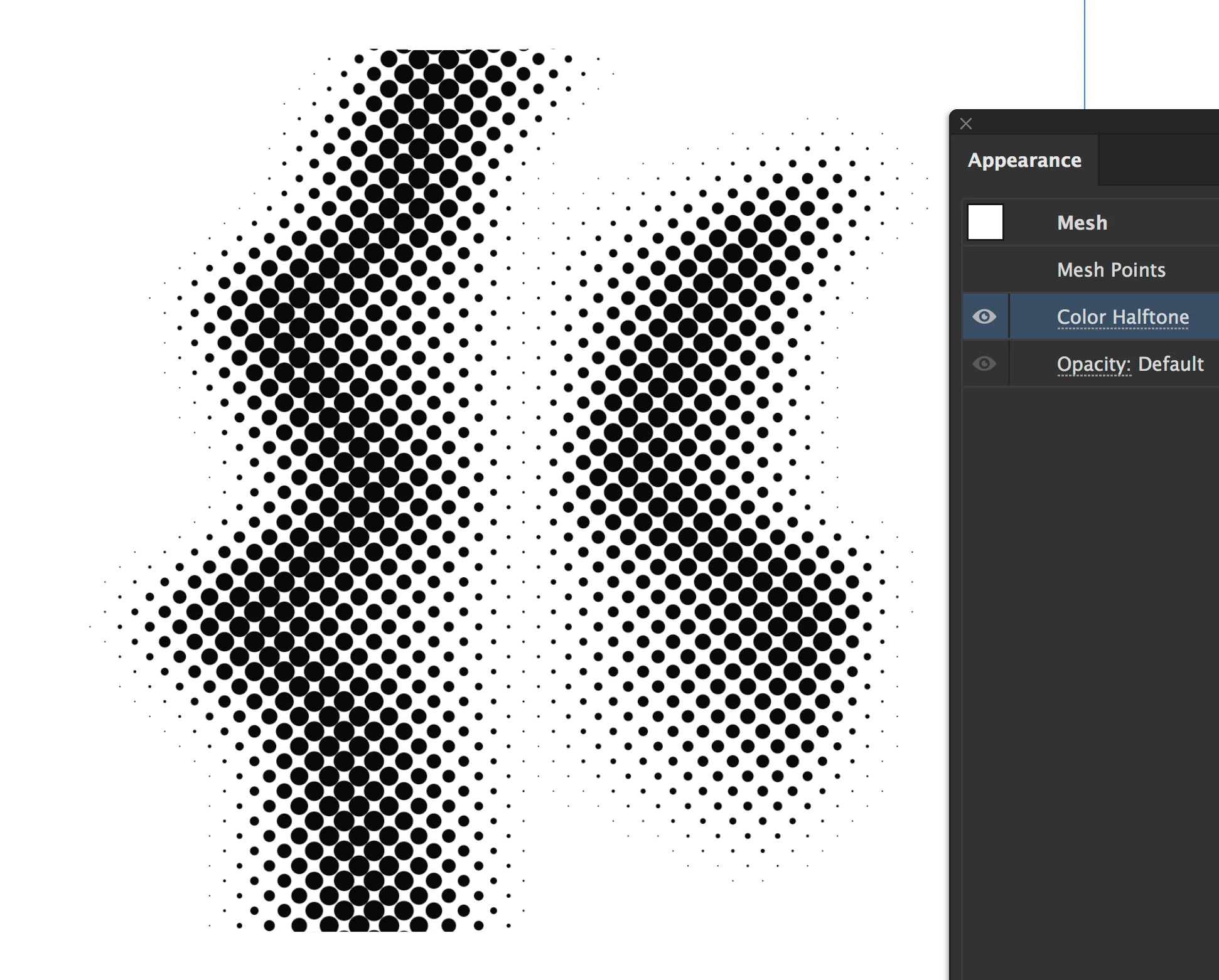This screenshot has width=1219, height=980.
Task: Toggle the Opacity row eye icon
Action: (x=984, y=364)
